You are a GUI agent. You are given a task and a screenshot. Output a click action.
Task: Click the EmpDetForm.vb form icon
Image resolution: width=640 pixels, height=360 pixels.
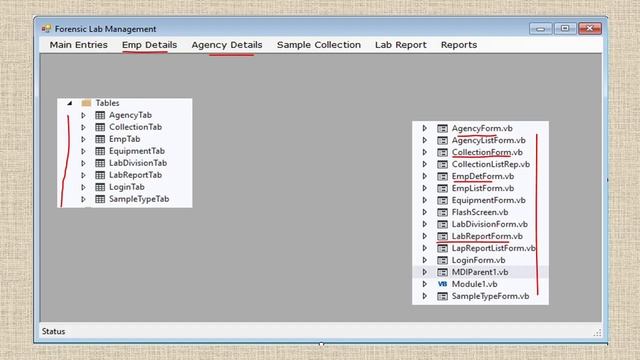click(x=442, y=176)
